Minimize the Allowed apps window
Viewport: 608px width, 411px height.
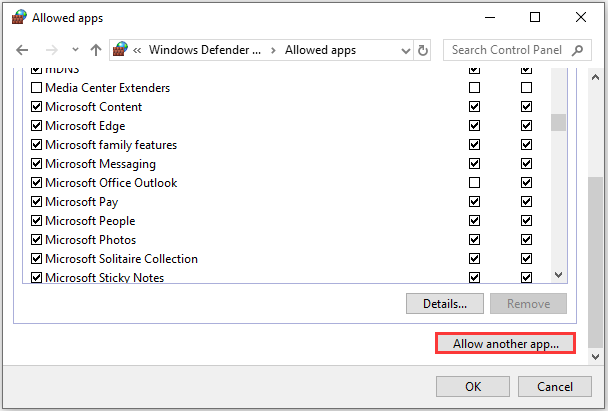490,17
